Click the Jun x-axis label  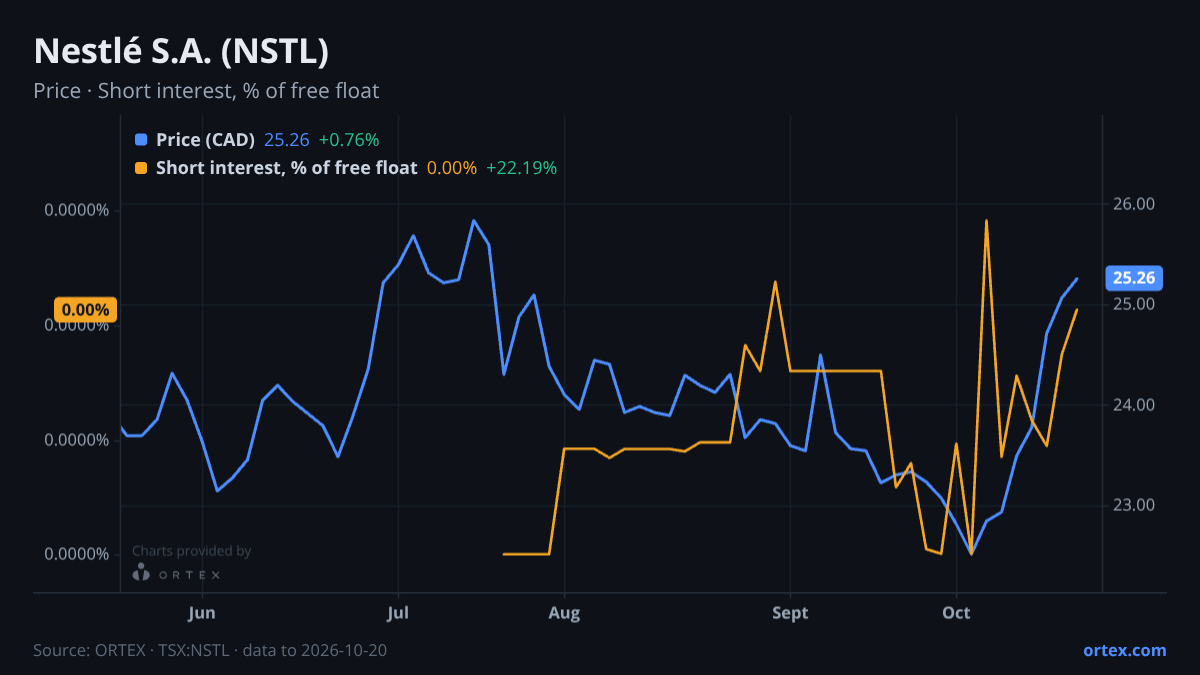click(x=202, y=612)
